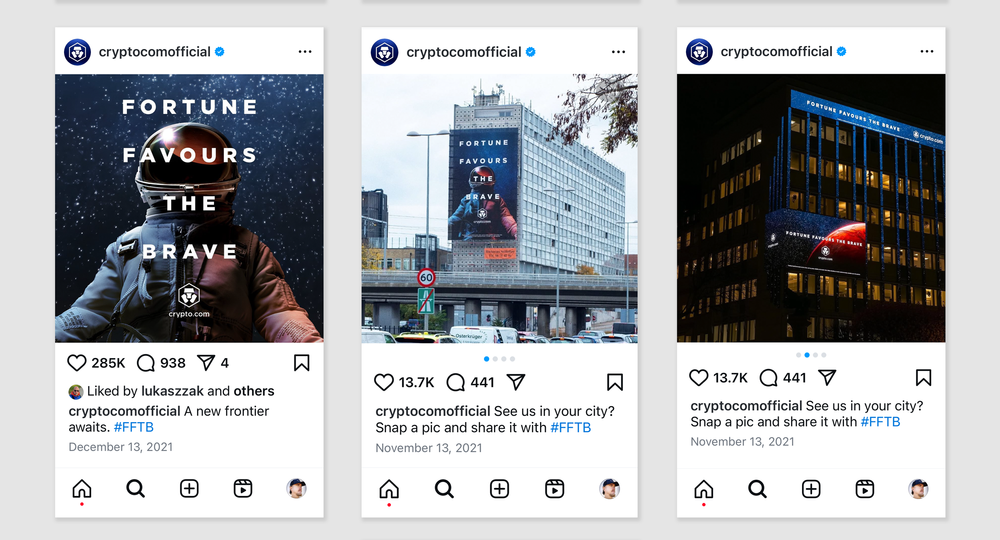Open Reels icon below the astronaut post
1000x540 pixels.
click(242, 489)
